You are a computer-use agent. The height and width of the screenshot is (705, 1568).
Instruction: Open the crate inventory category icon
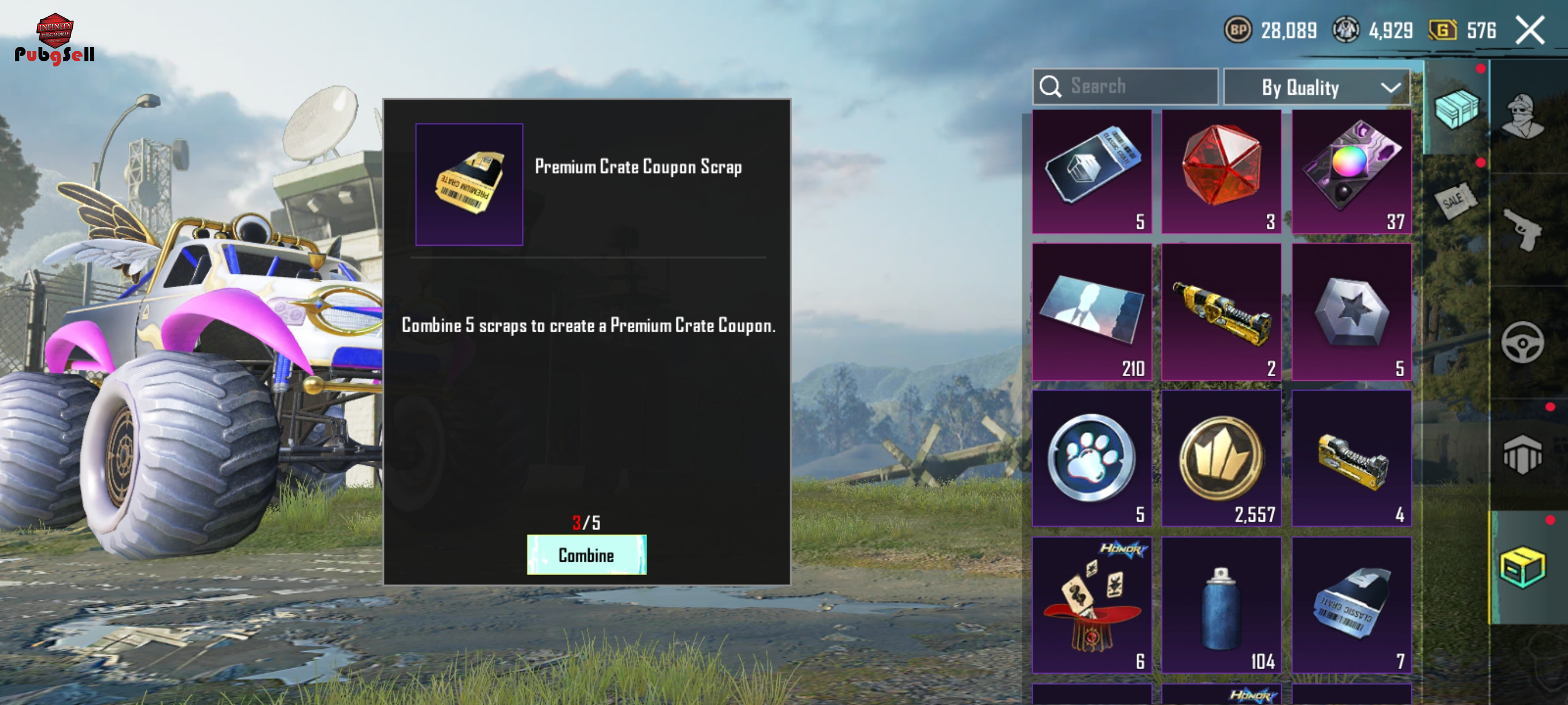(x=1456, y=109)
